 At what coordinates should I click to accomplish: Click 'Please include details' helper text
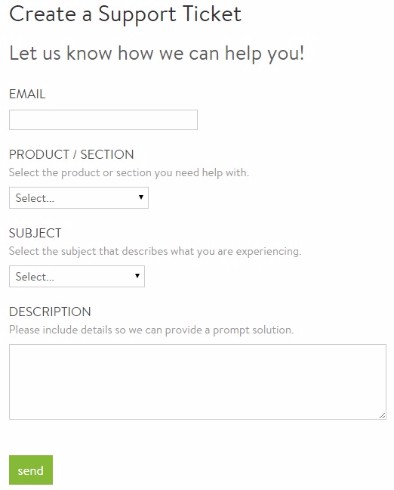(x=151, y=330)
